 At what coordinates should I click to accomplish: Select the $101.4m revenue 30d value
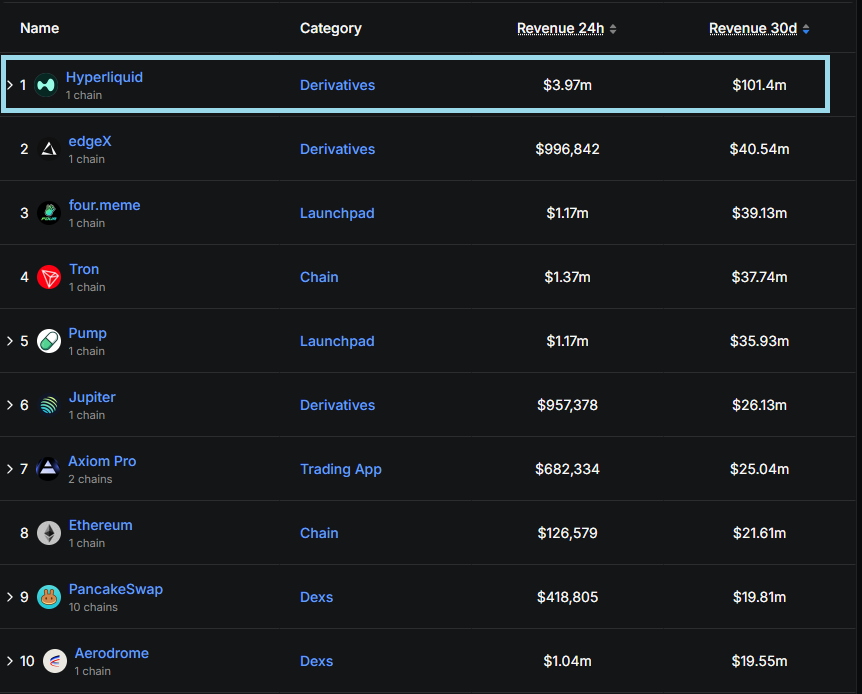pyautogui.click(x=759, y=85)
